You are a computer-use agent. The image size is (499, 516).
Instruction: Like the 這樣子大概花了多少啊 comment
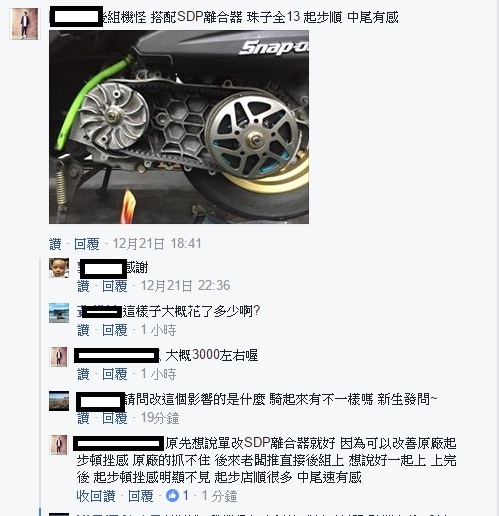83,330
